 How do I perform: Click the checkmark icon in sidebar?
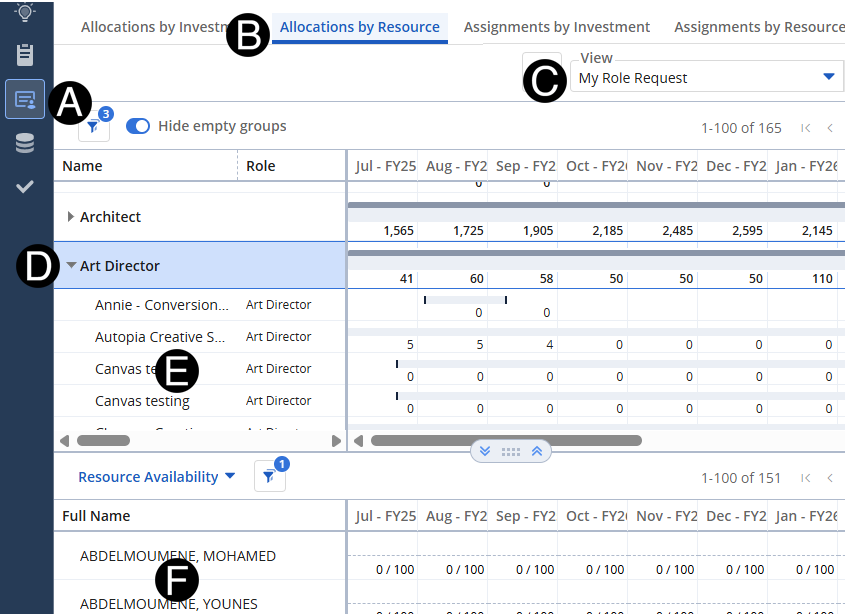[25, 186]
